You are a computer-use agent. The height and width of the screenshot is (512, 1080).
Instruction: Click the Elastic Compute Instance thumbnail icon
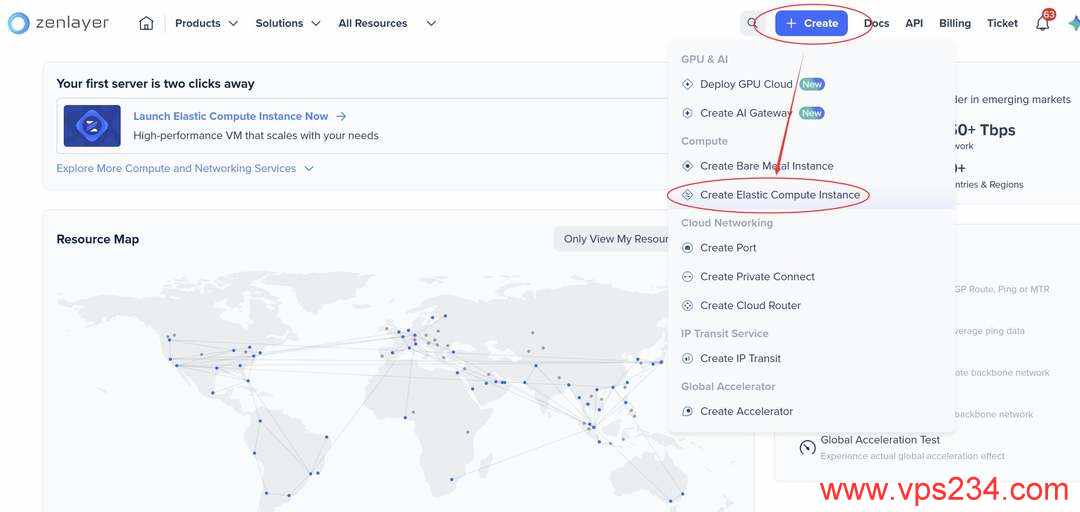92,126
